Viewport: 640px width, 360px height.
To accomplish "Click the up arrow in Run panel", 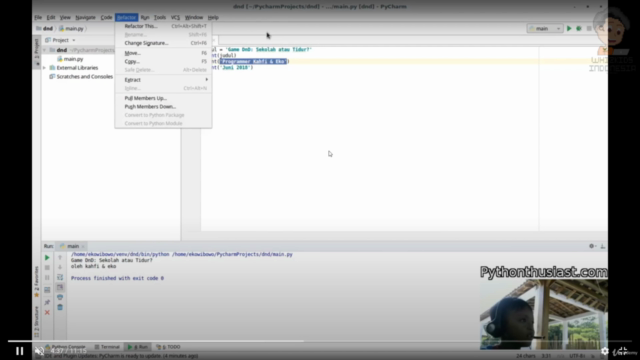I will [x=60, y=258].
